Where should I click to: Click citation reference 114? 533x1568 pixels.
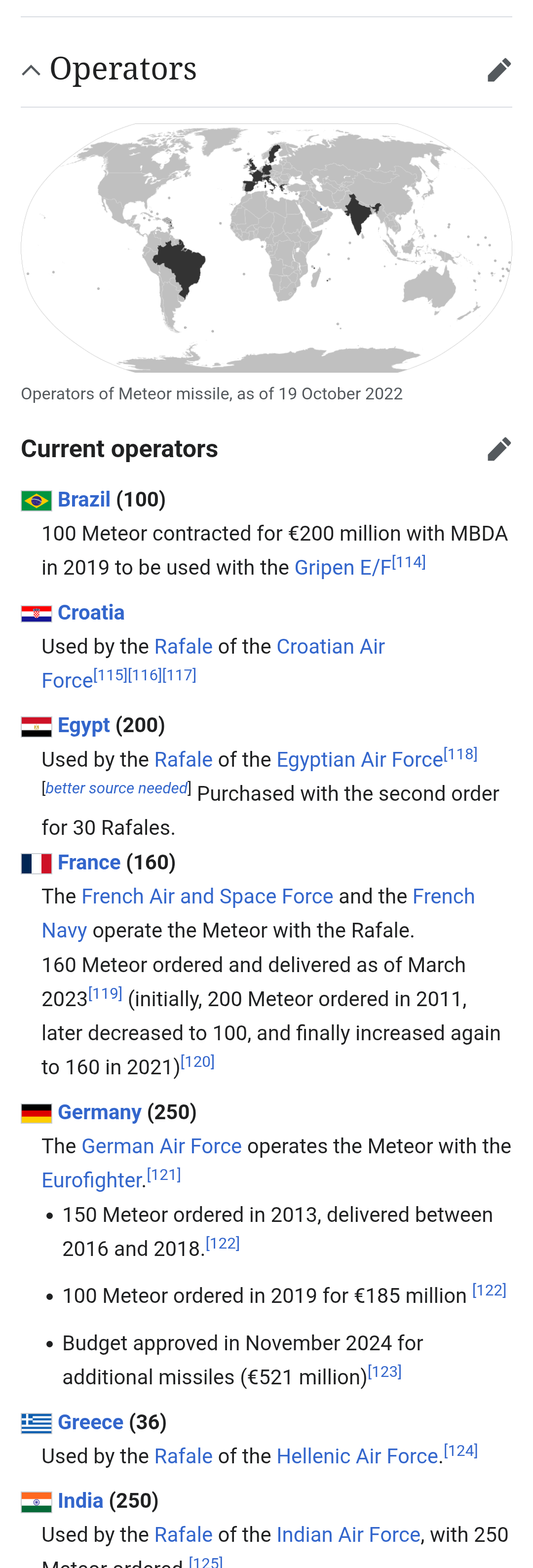click(409, 562)
